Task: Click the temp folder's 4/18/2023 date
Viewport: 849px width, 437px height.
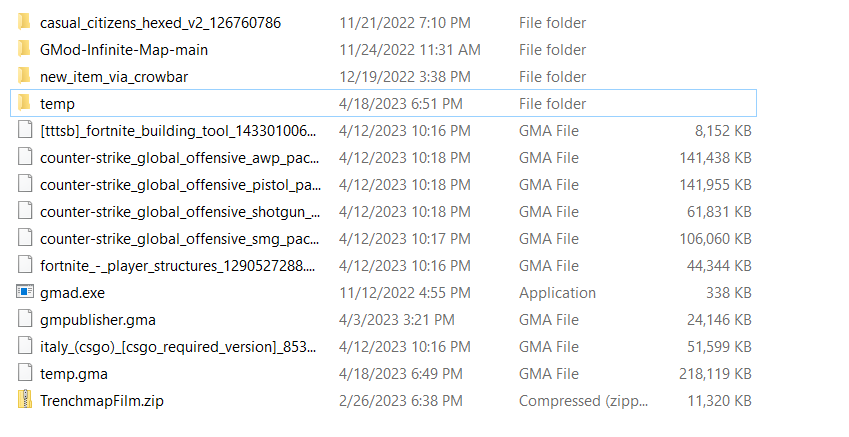Action: click(x=400, y=103)
